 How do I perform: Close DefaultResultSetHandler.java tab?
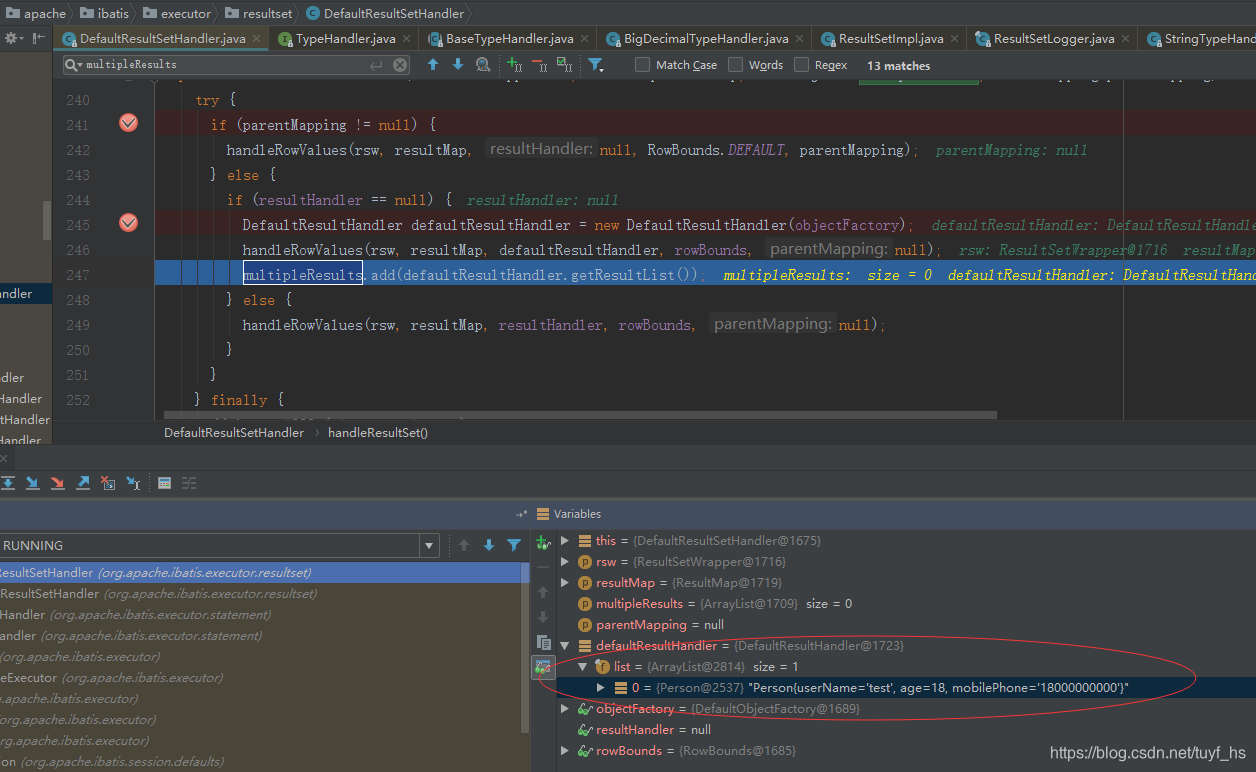[257, 39]
